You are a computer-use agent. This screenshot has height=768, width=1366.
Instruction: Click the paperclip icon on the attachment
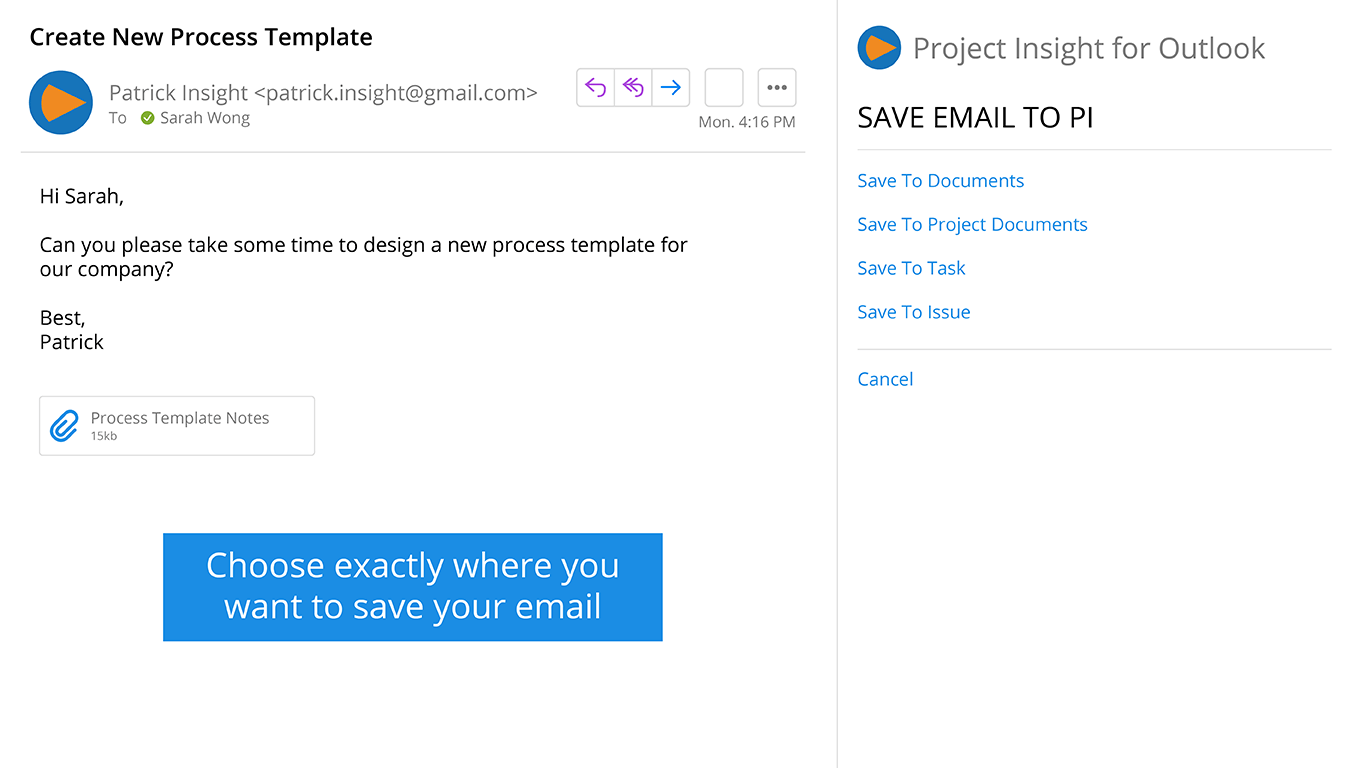click(x=64, y=426)
